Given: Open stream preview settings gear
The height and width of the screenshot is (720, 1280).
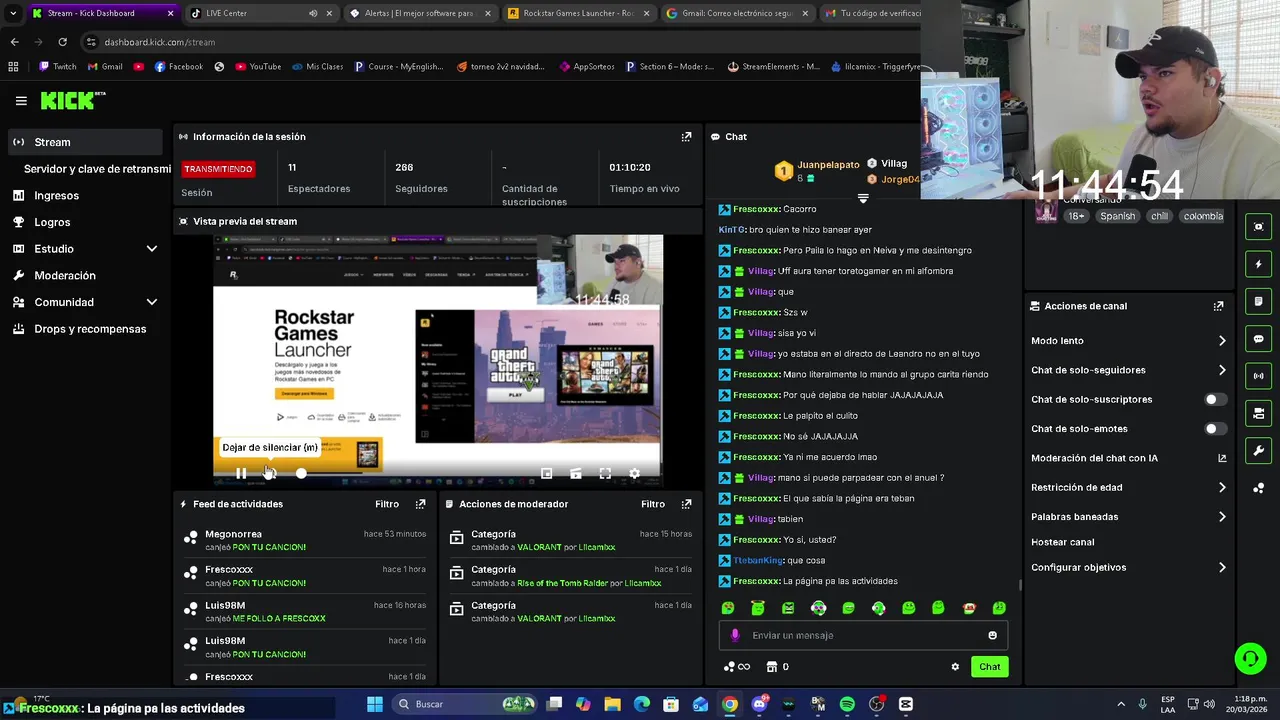Looking at the screenshot, I should (x=634, y=473).
